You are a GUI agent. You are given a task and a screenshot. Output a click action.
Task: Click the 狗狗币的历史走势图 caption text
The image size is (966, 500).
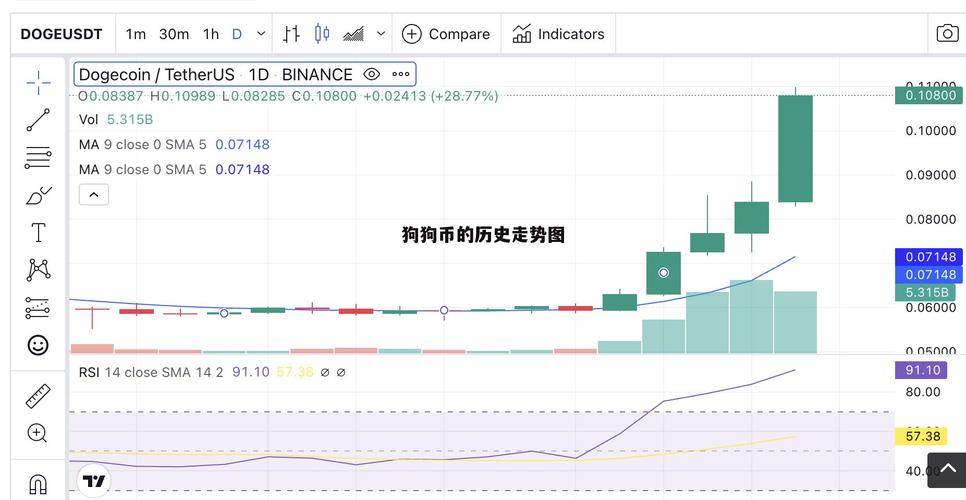tap(484, 235)
